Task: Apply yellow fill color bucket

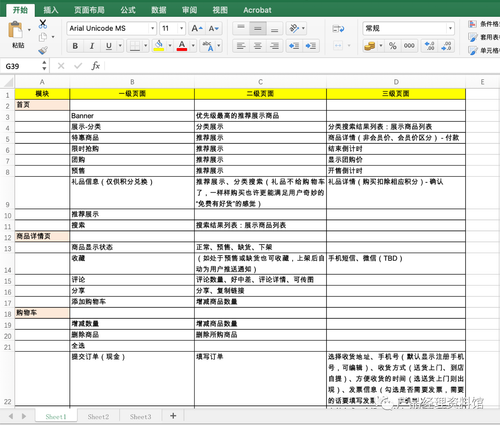Action: click(x=159, y=46)
